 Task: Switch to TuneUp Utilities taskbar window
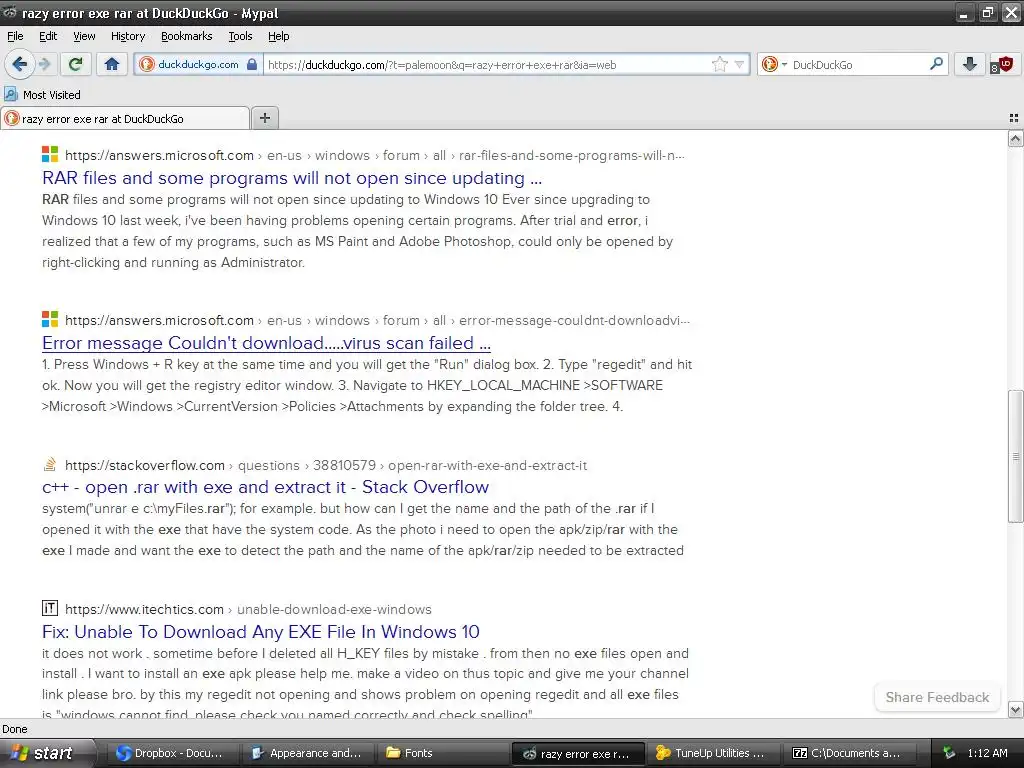(714, 753)
